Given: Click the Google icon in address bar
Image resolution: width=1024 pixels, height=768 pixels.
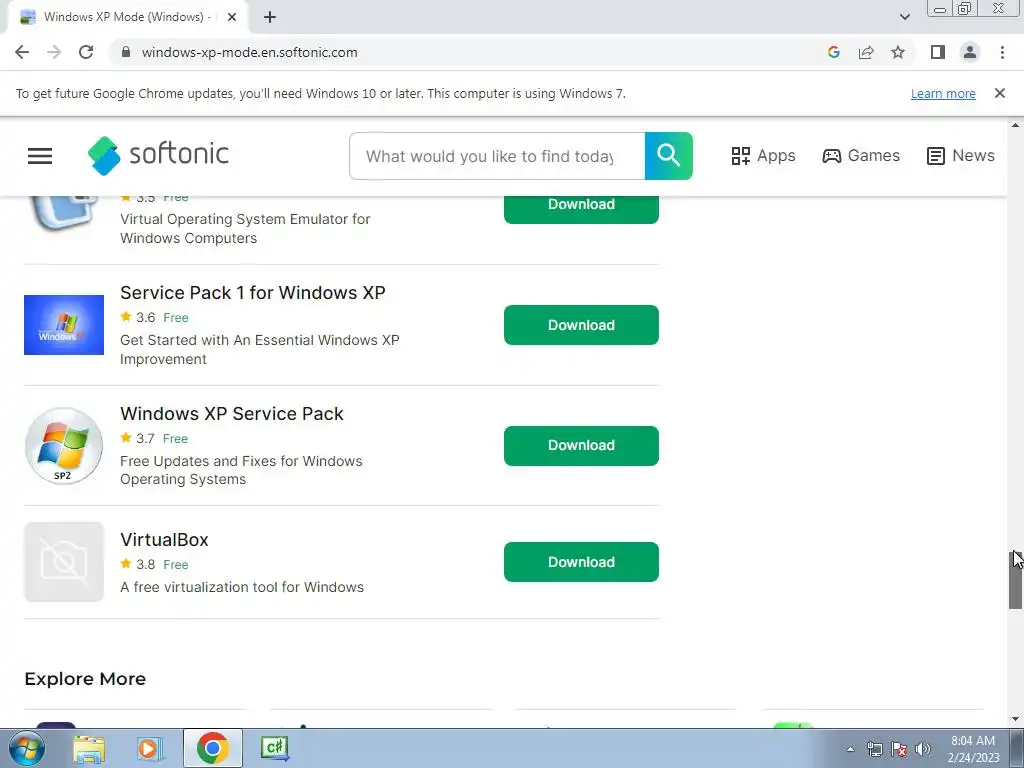Looking at the screenshot, I should 833,52.
